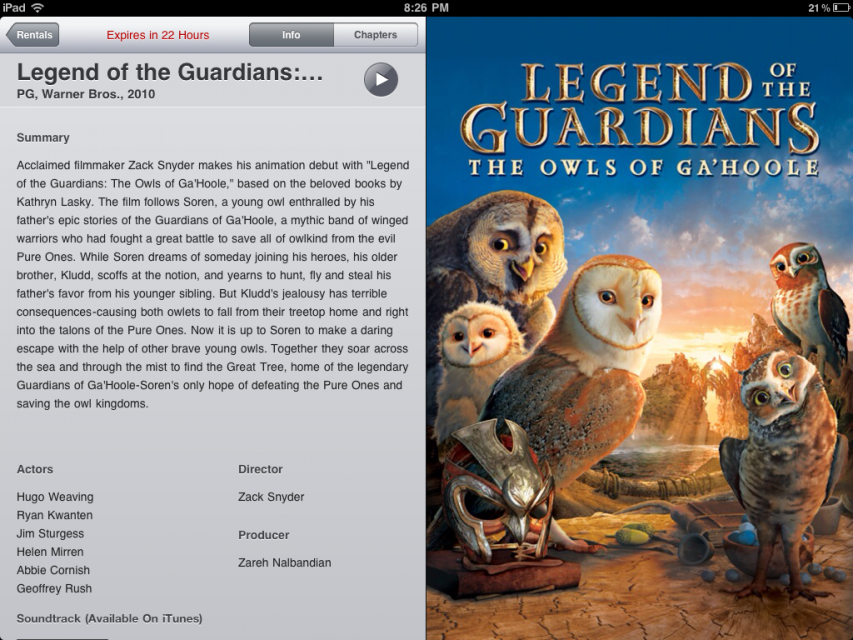Tap the truncated movie title heading
Screen dimensions: 853x640
pyautogui.click(x=170, y=72)
